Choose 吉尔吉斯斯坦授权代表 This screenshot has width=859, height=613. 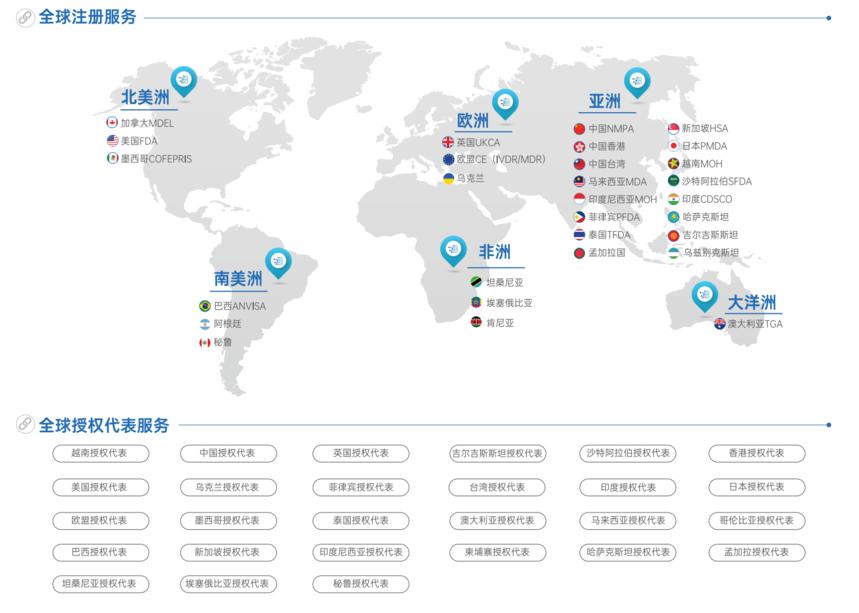coord(497,454)
